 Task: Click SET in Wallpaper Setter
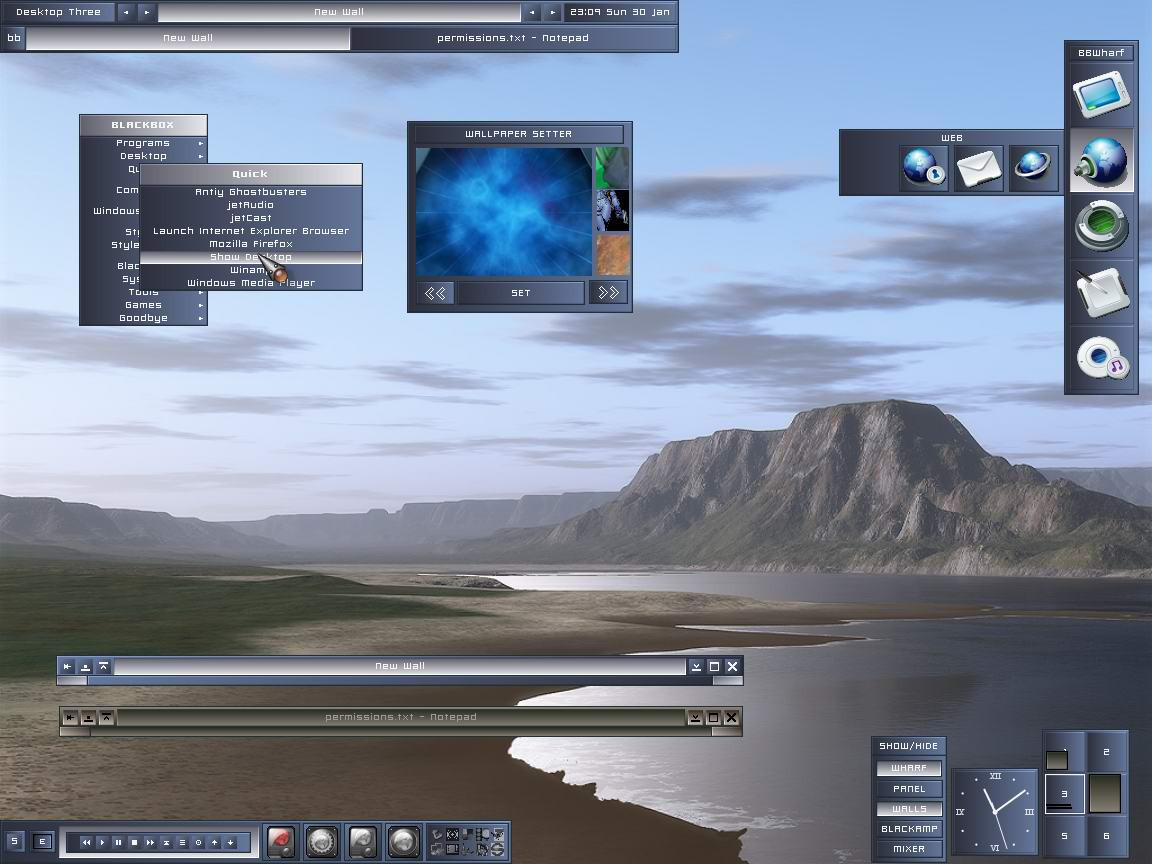point(521,293)
